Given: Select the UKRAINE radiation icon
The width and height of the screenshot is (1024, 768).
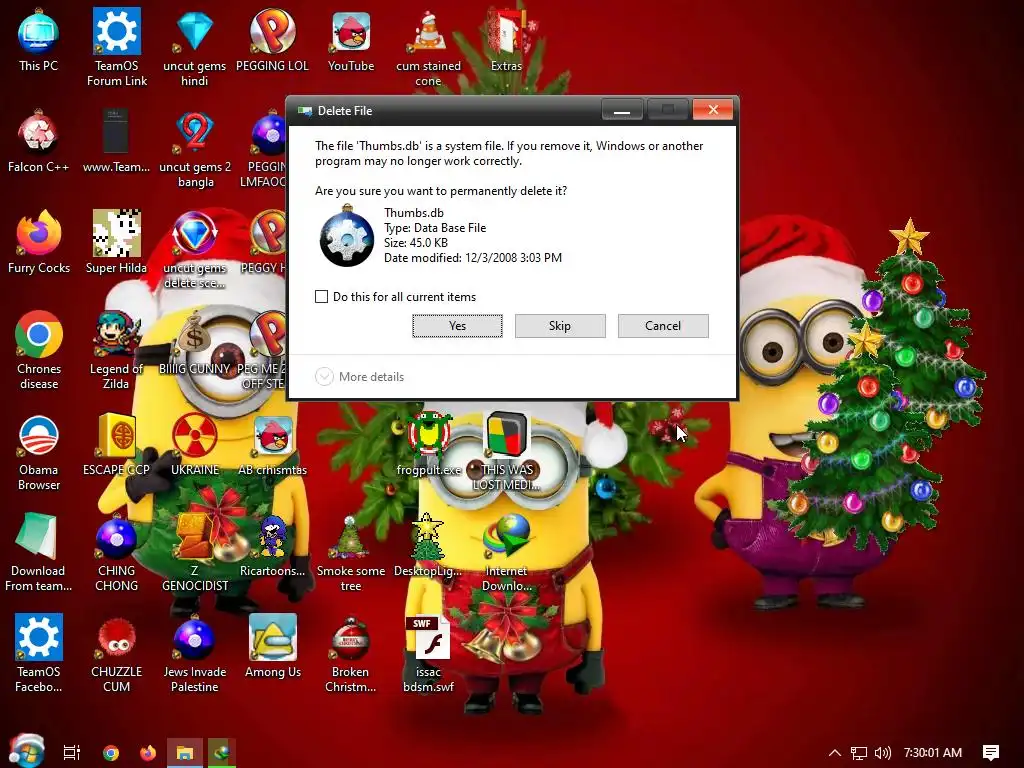Looking at the screenshot, I should (195, 445).
